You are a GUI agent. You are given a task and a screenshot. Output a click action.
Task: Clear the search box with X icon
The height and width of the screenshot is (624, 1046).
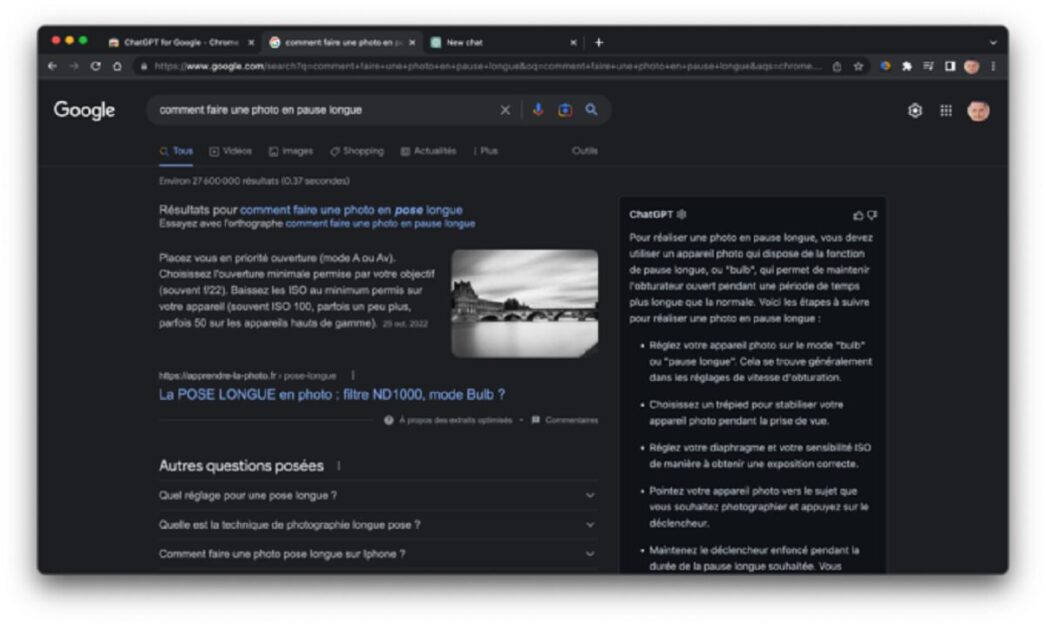(x=505, y=110)
